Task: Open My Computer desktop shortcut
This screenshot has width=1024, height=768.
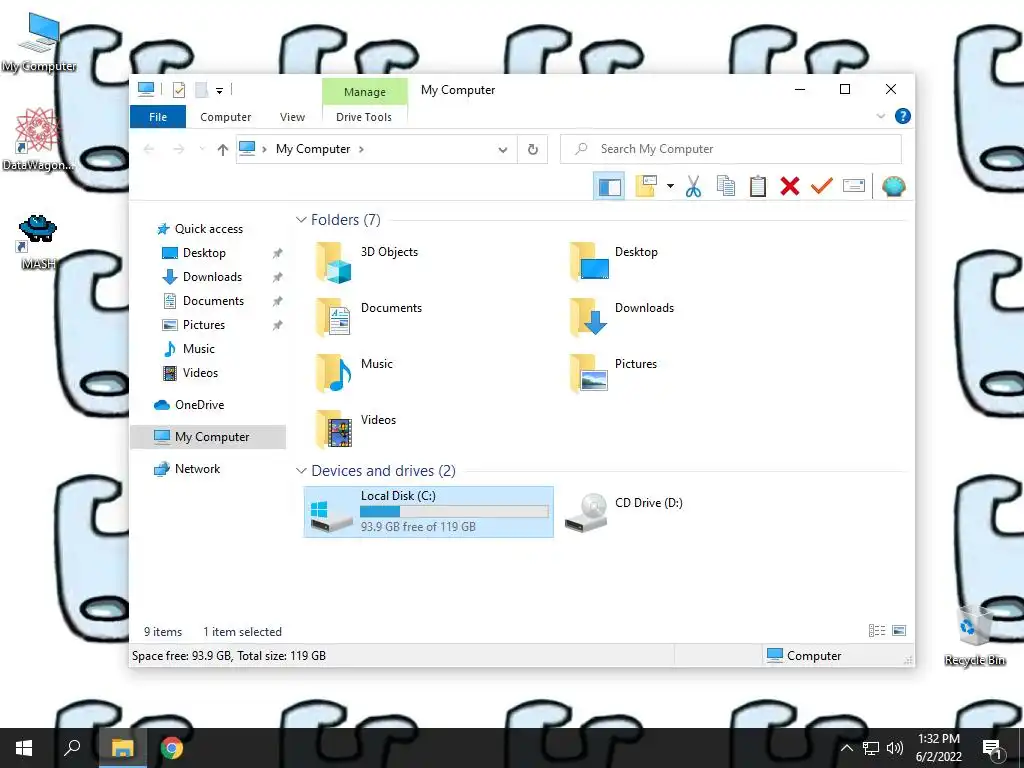Action: tap(39, 42)
